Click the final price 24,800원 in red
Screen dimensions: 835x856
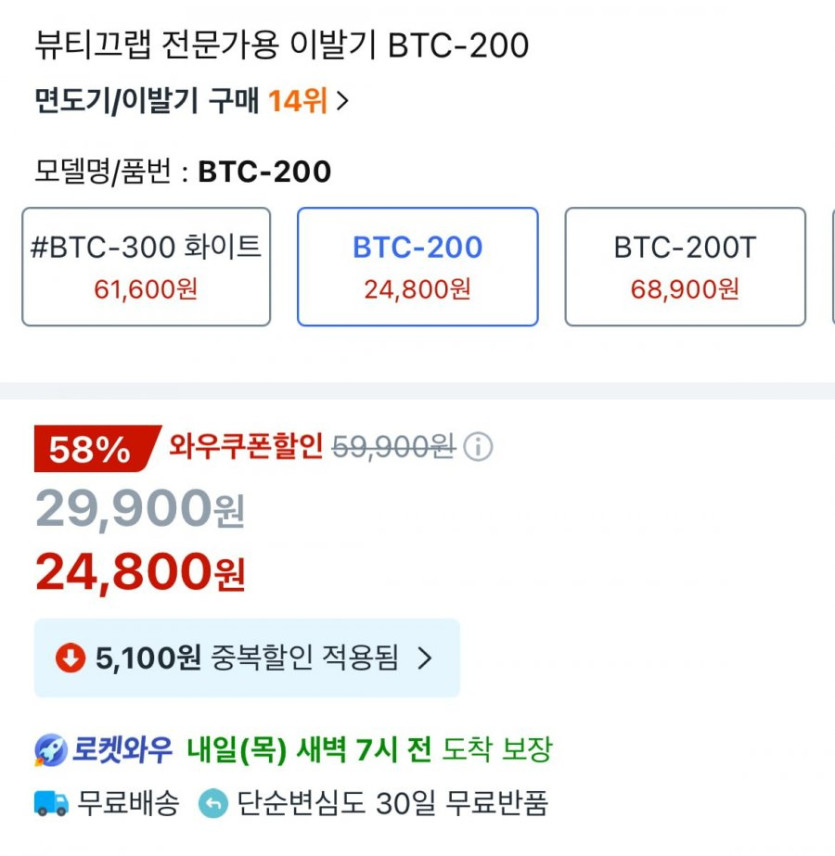click(140, 572)
